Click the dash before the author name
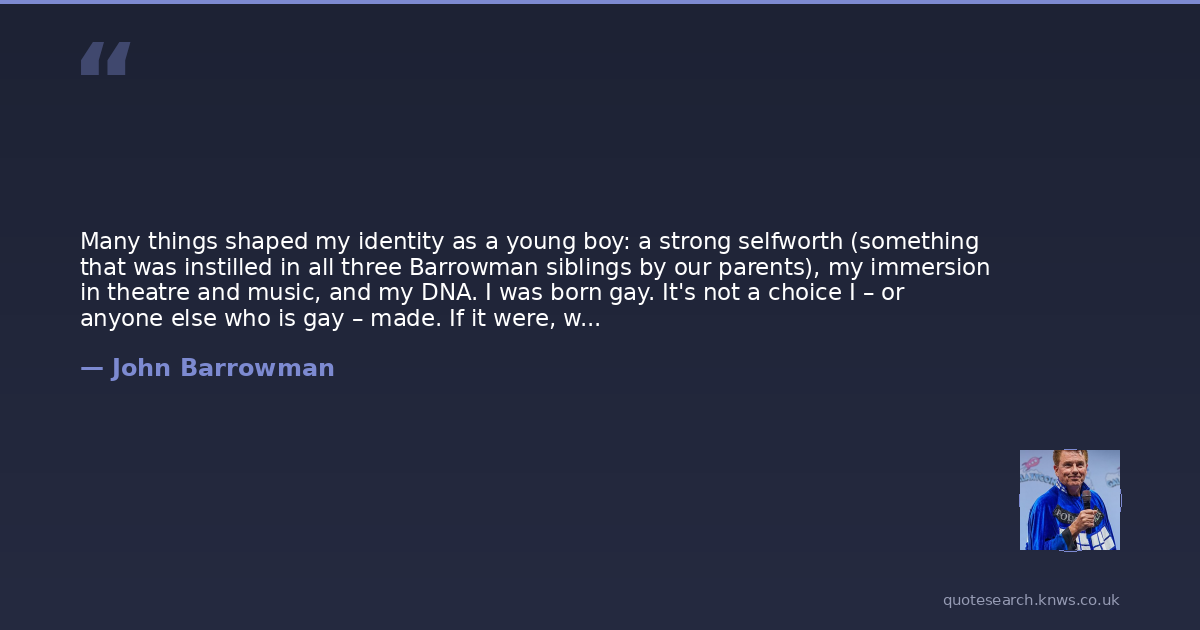The width and height of the screenshot is (1200, 630). [91, 368]
